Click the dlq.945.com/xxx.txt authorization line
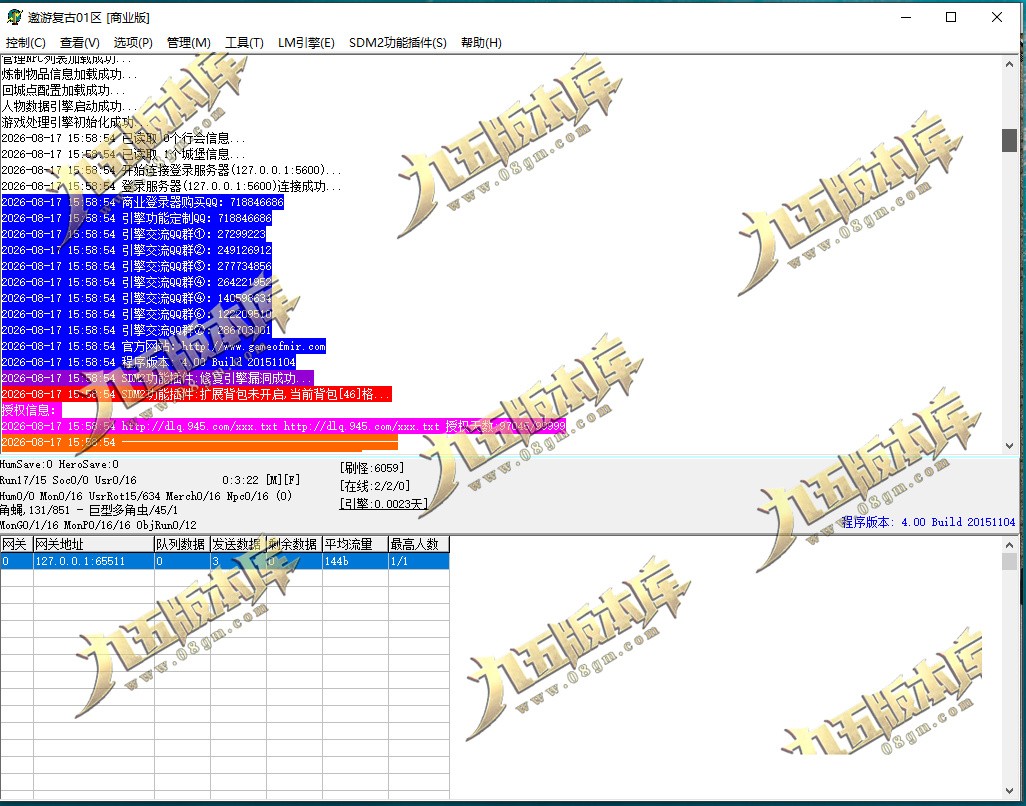This screenshot has width=1026, height=806. tap(283, 426)
